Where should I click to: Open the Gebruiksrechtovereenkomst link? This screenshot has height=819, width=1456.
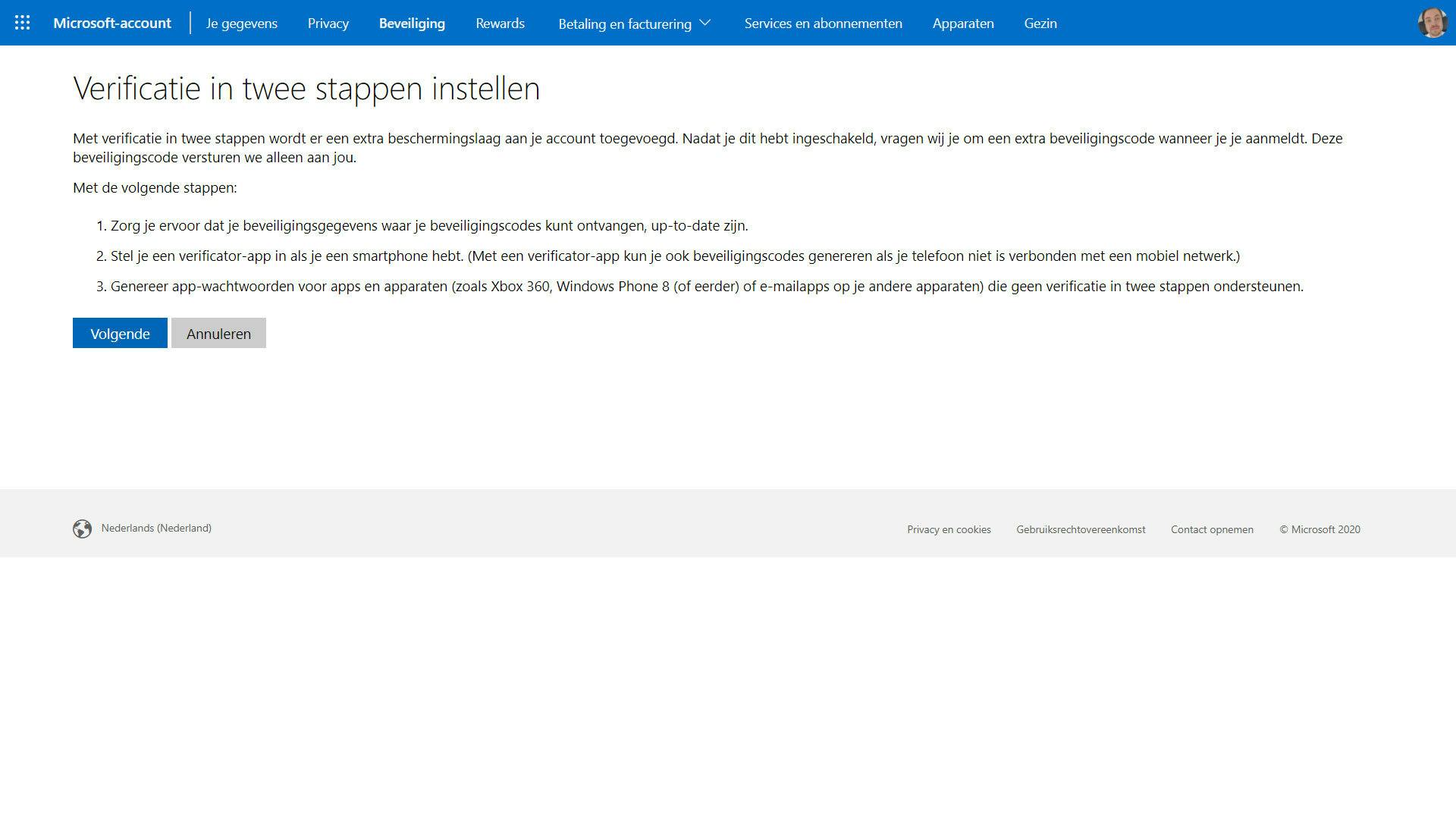tap(1081, 529)
